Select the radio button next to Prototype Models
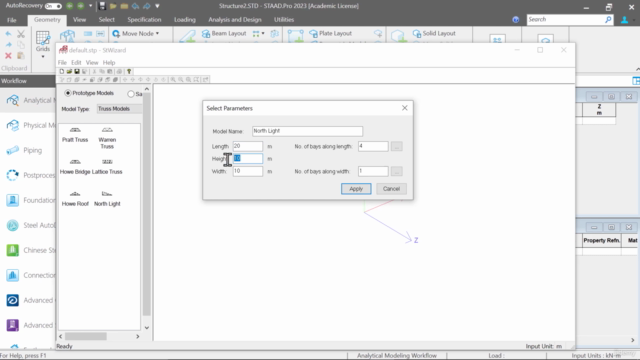Image resolution: width=640 pixels, height=360 pixels. click(x=131, y=94)
